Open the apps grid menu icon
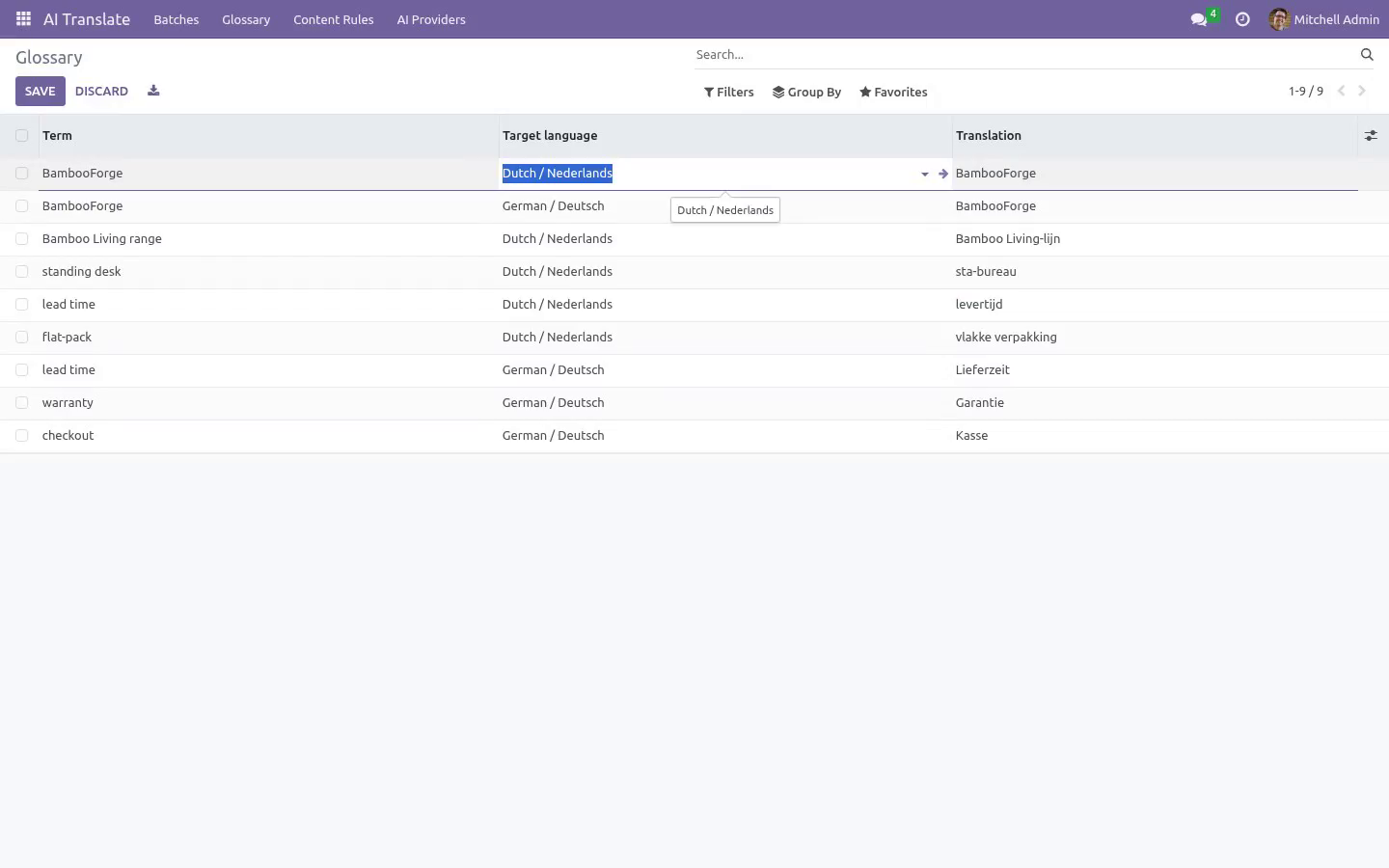This screenshot has width=1389, height=868. 23,19
